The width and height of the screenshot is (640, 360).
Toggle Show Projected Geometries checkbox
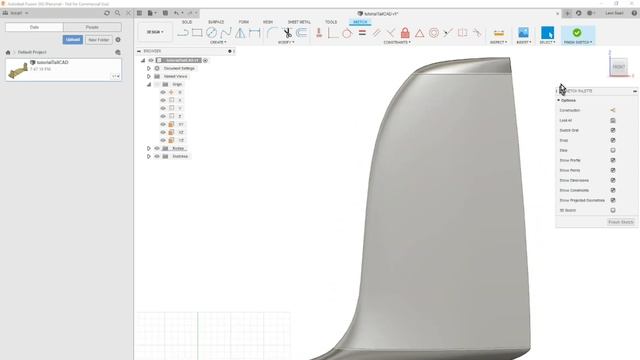(x=613, y=200)
